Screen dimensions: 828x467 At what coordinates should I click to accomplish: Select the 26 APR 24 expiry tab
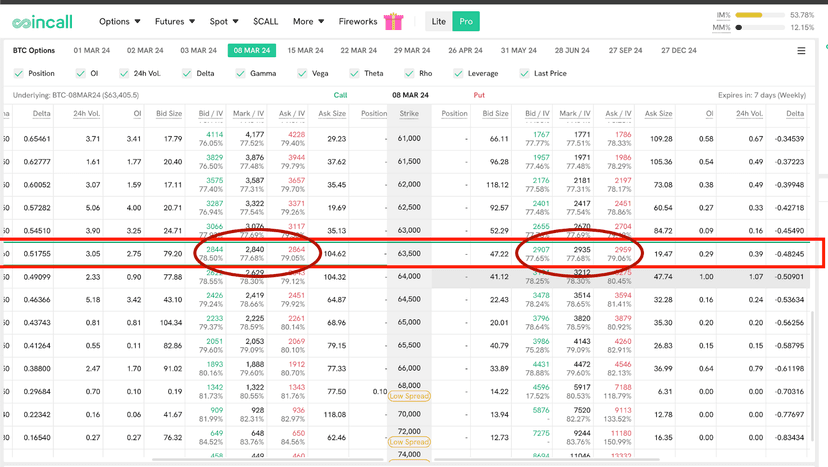465,51
